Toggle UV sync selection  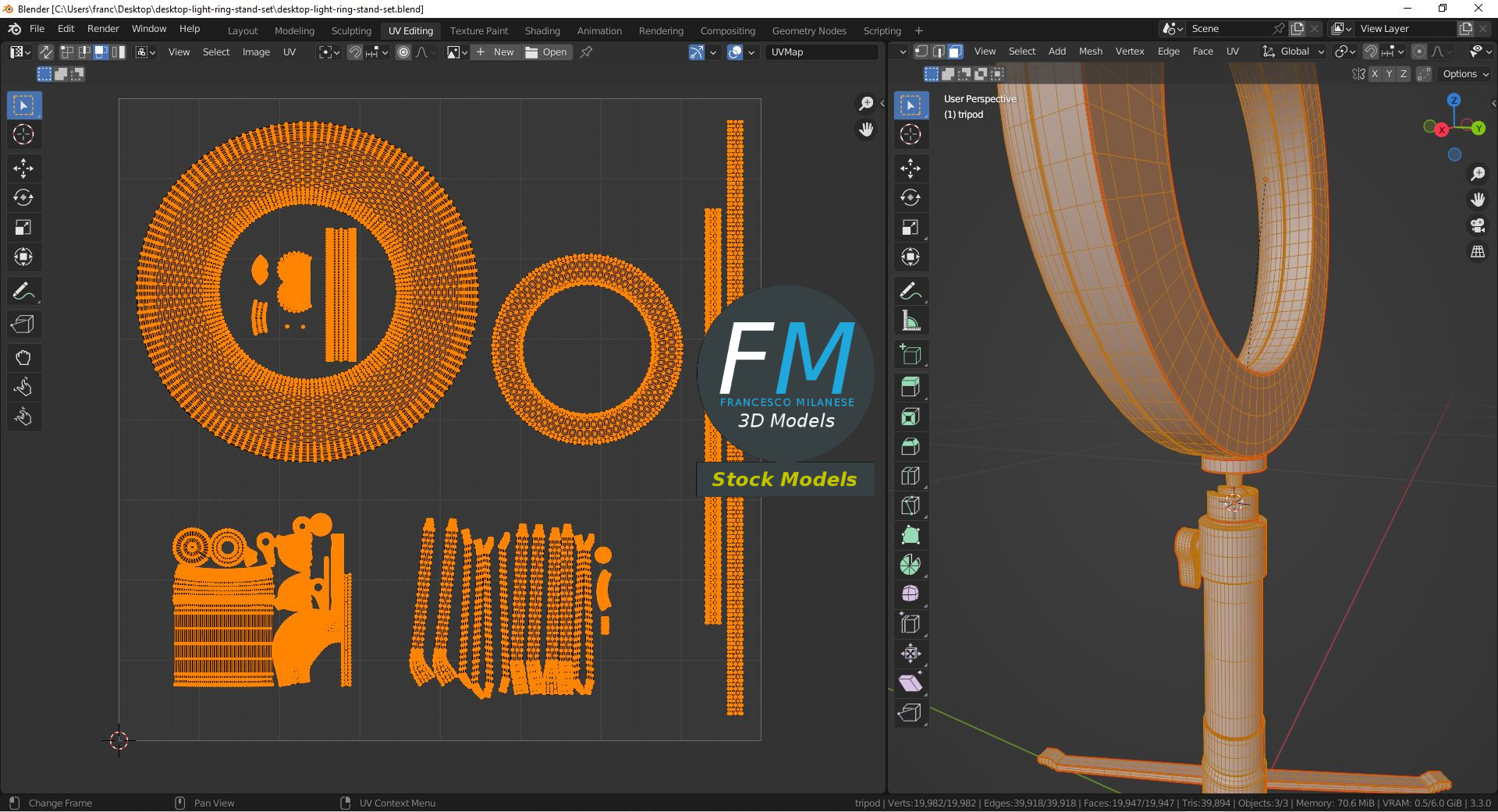46,52
